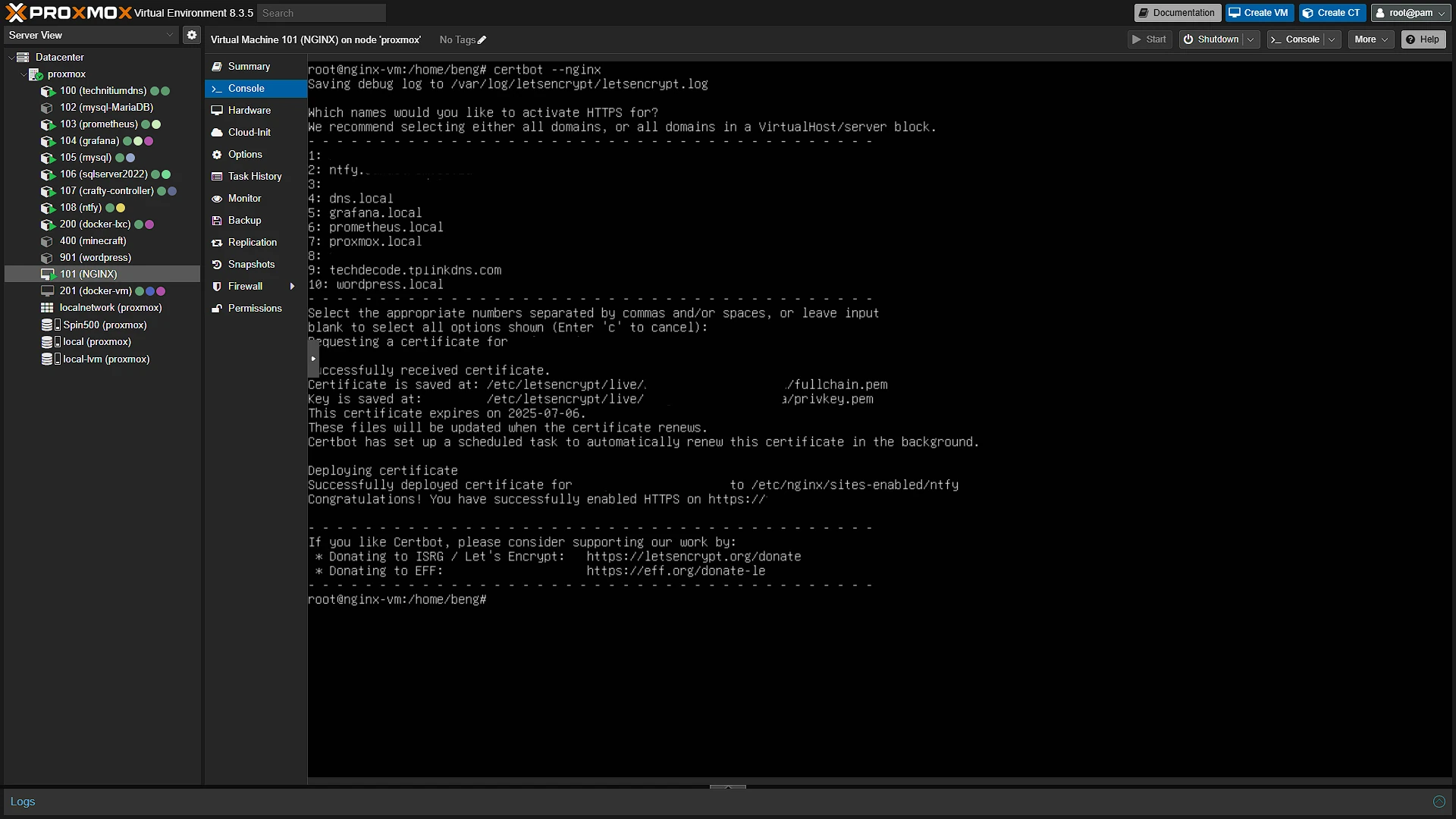Click the Backup floppy icon
This screenshot has height=819, width=1456.
pos(217,221)
